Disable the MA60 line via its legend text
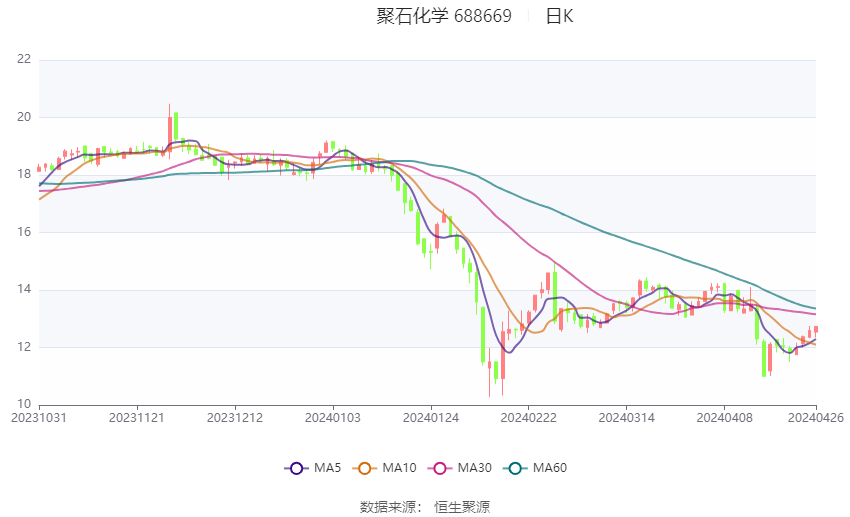This screenshot has width=850, height=517. 550,468
